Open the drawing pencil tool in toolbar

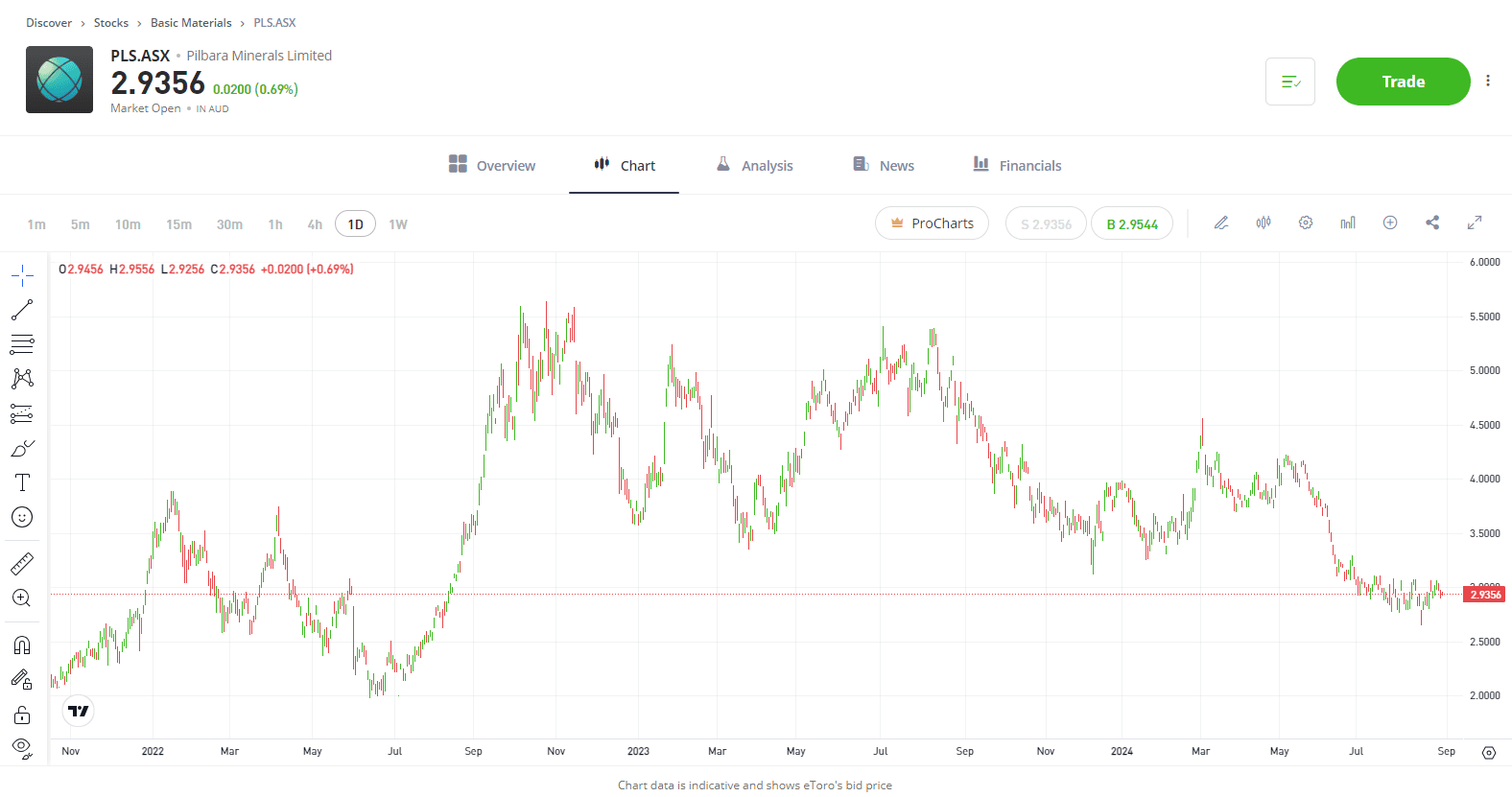tap(1221, 223)
